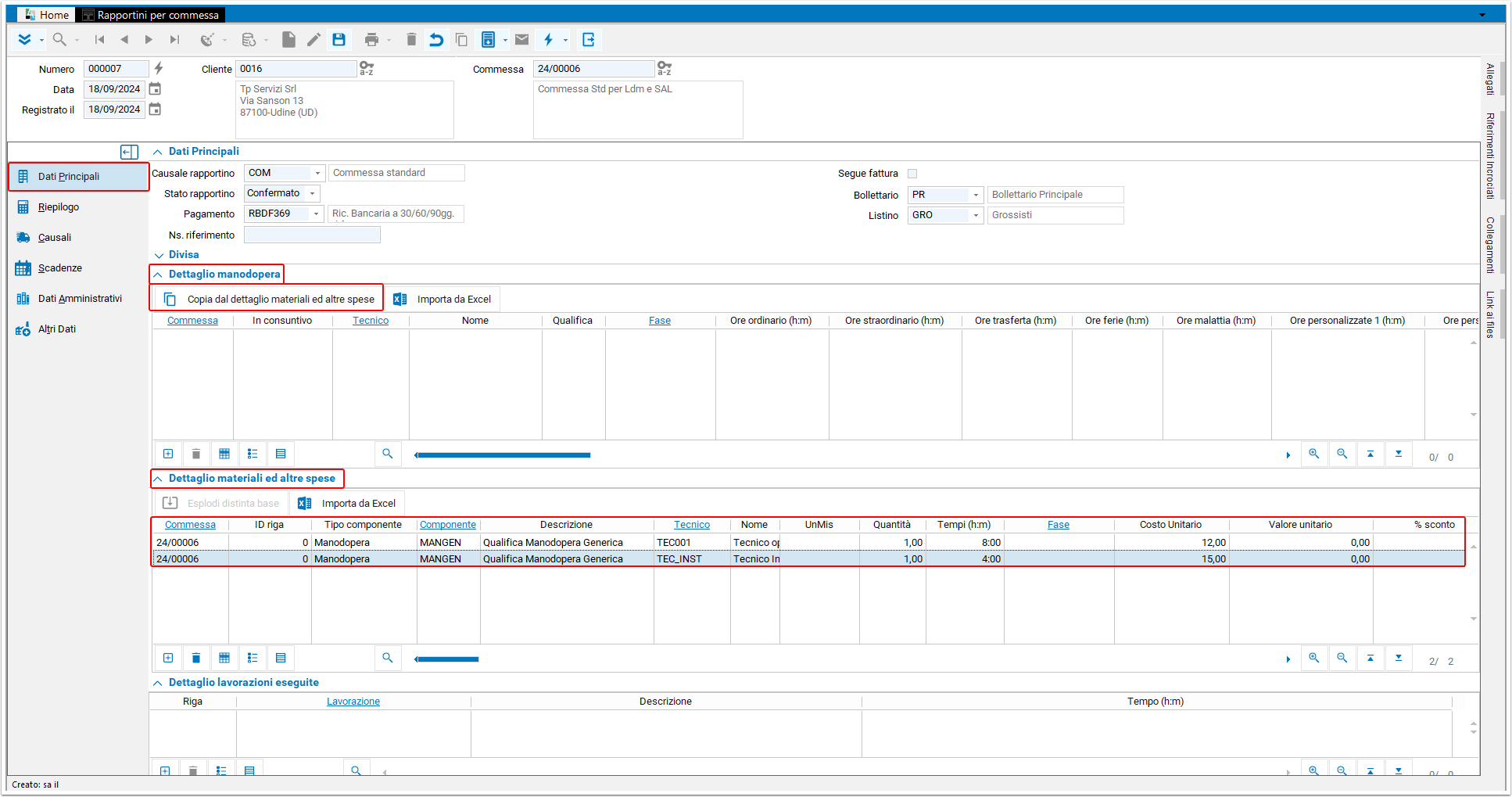Click Commessa lookup key icon

pyautogui.click(x=665, y=69)
